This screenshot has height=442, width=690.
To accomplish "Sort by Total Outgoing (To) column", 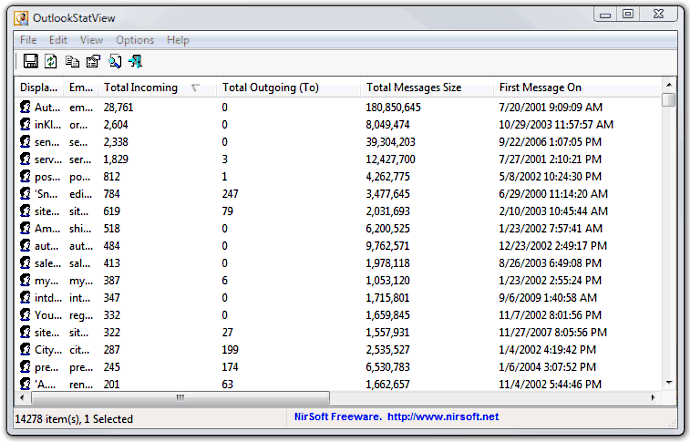I will [x=270, y=88].
